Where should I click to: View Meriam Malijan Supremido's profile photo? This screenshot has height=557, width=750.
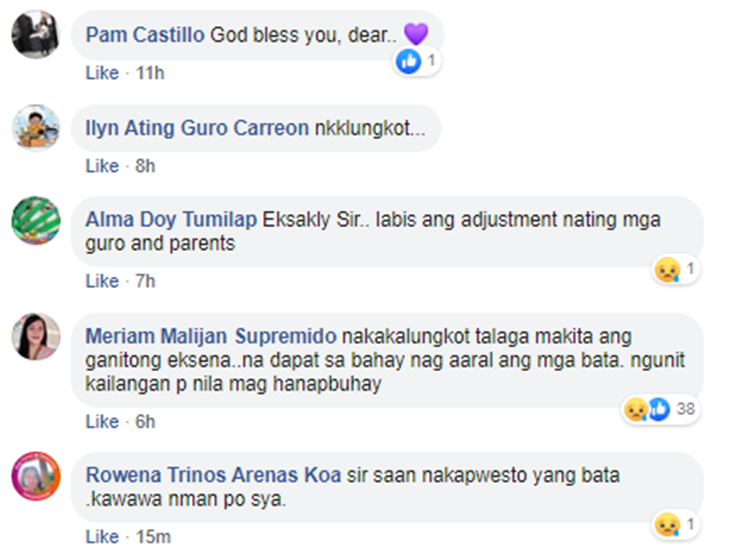click(35, 336)
